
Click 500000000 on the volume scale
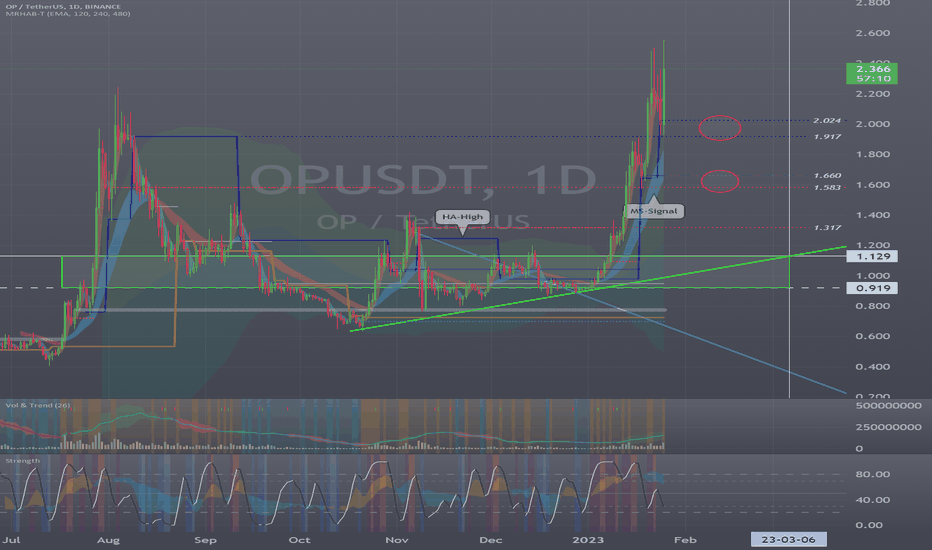tap(889, 406)
